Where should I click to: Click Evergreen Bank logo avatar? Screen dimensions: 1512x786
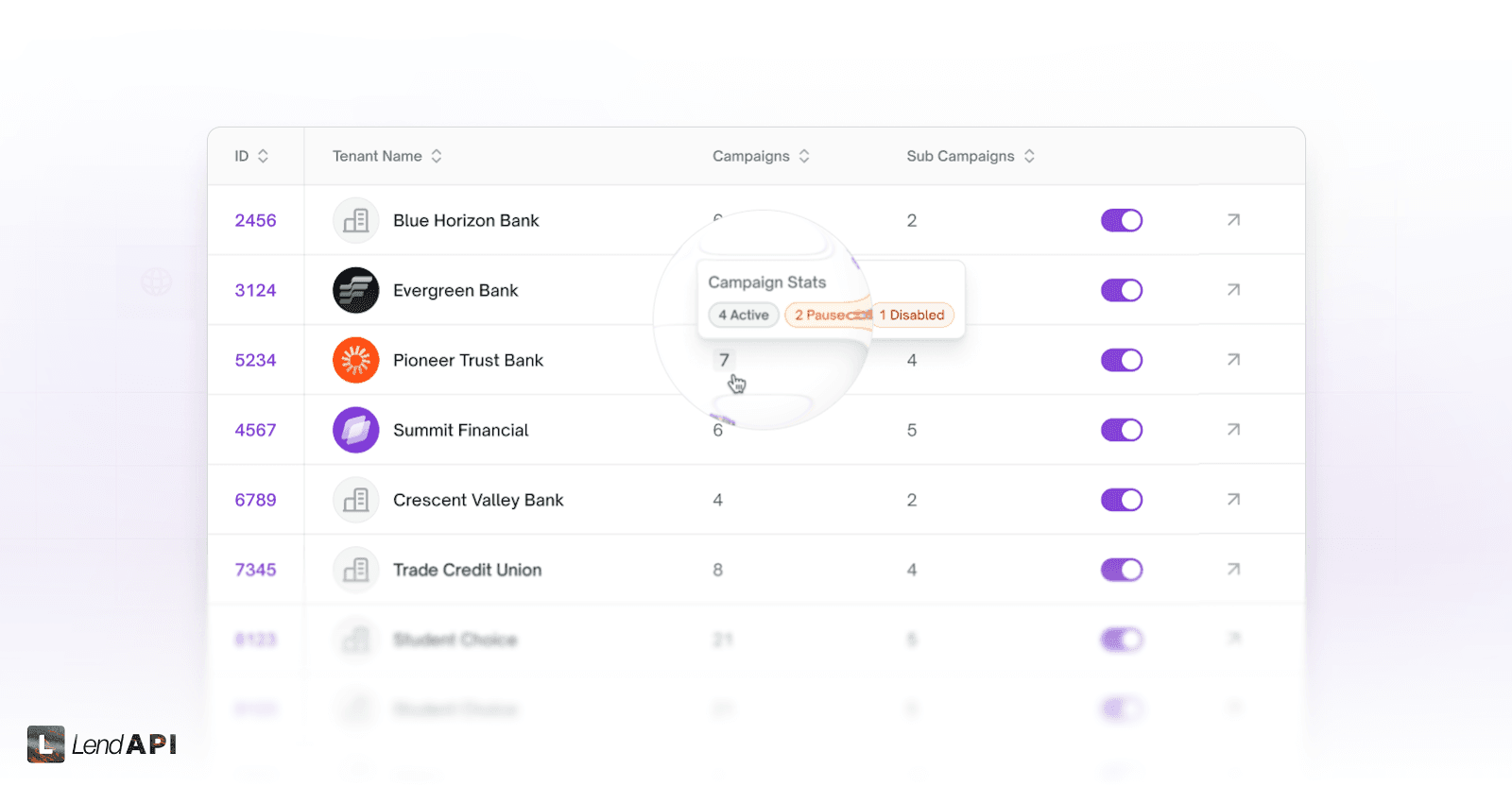click(x=356, y=290)
